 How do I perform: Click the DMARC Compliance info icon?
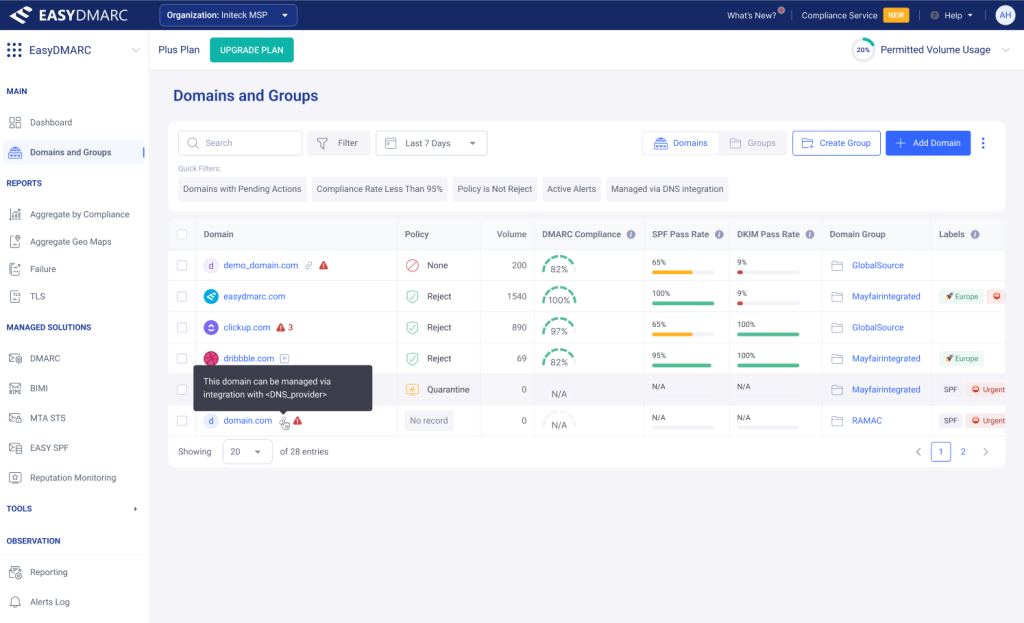click(x=630, y=235)
